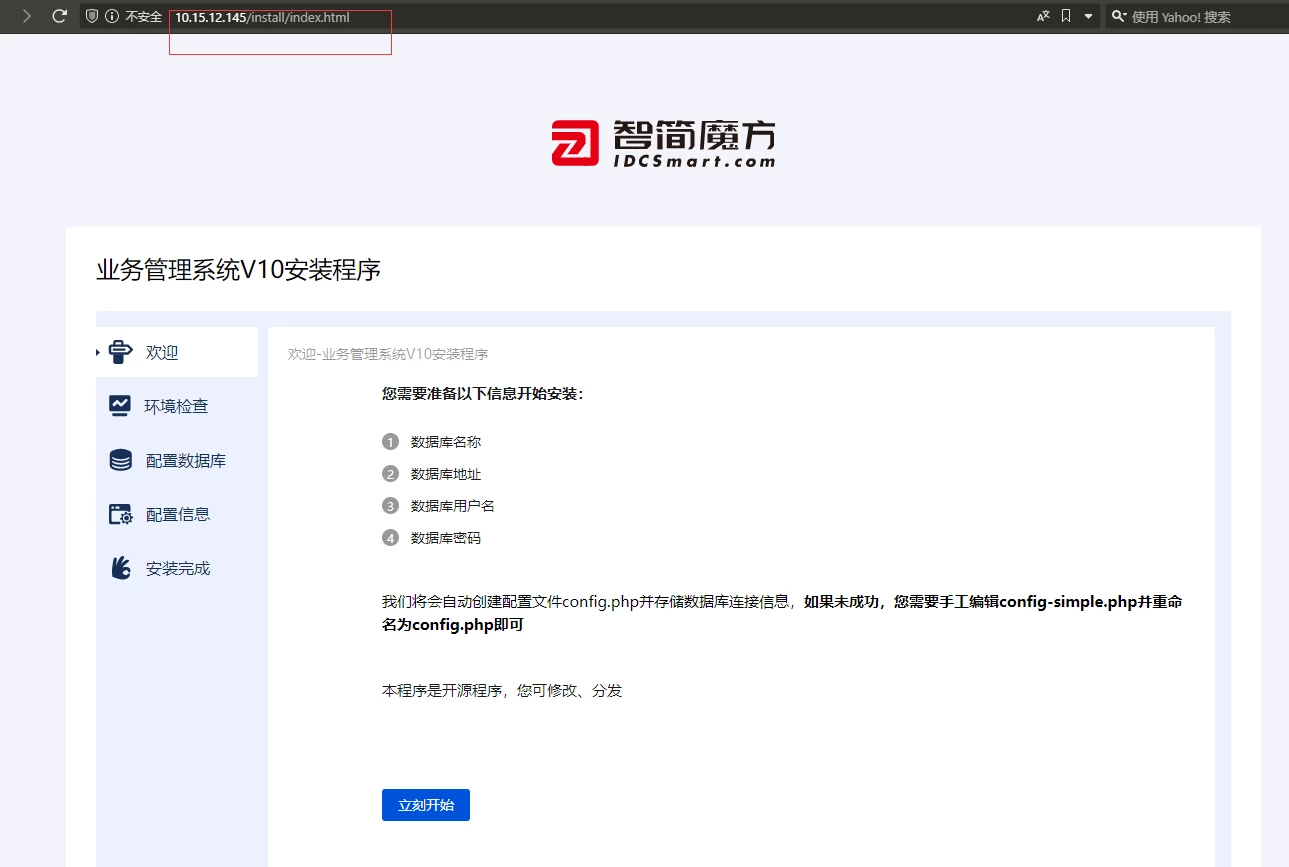1289x867 pixels.
Task: Reload the page with refresh icon
Action: (x=59, y=16)
